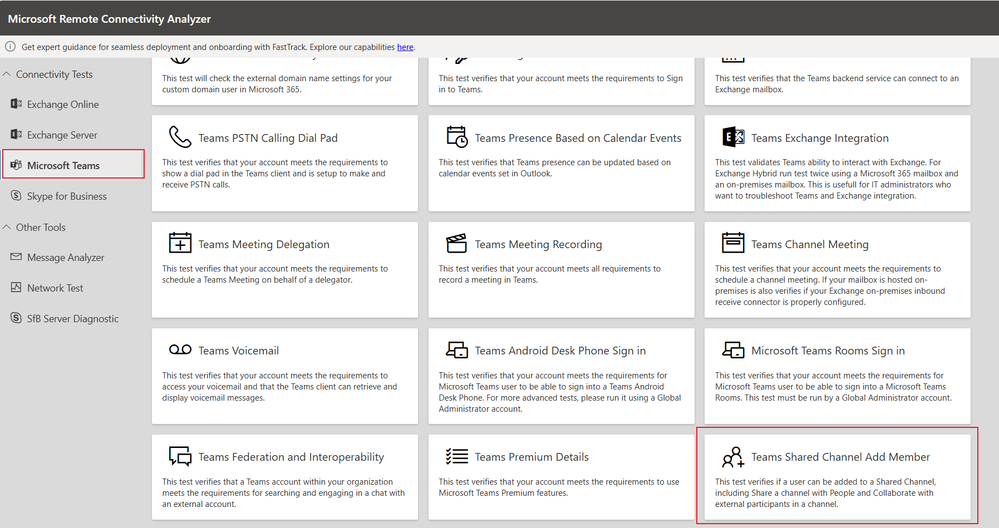
Task: Follow the FastTrack 'here' link
Action: click(405, 47)
